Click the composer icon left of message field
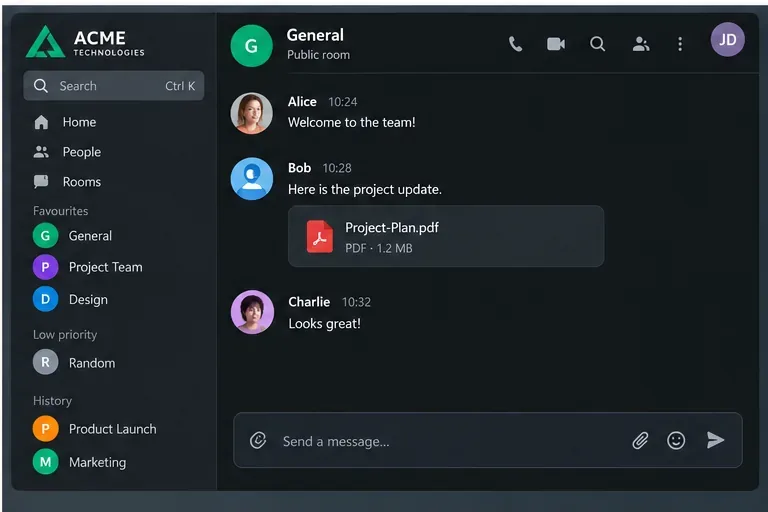Viewport: 768px width, 512px height. [x=258, y=440]
